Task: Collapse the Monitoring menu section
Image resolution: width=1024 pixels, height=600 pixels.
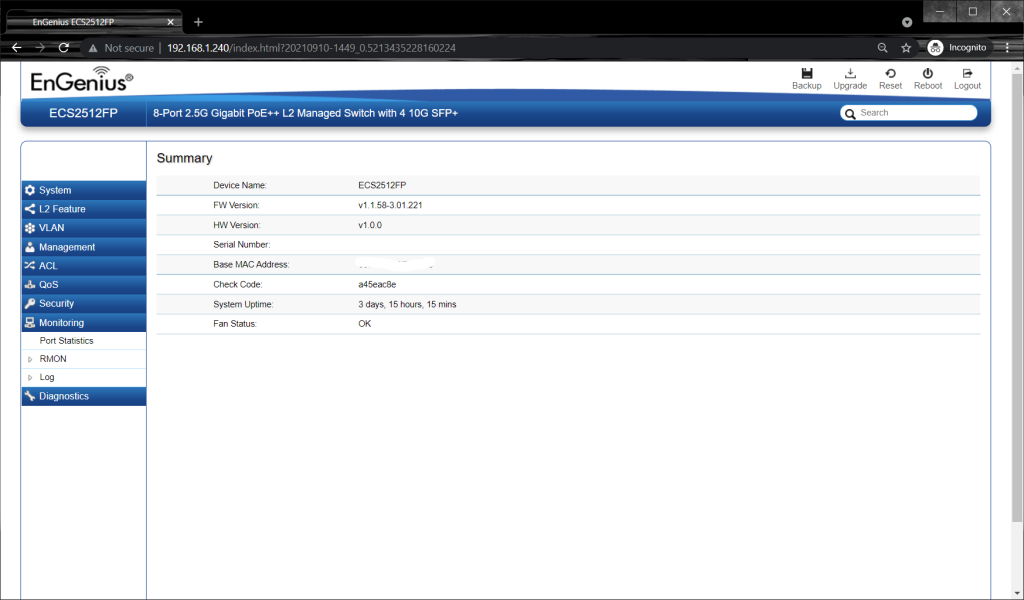Action: point(84,323)
